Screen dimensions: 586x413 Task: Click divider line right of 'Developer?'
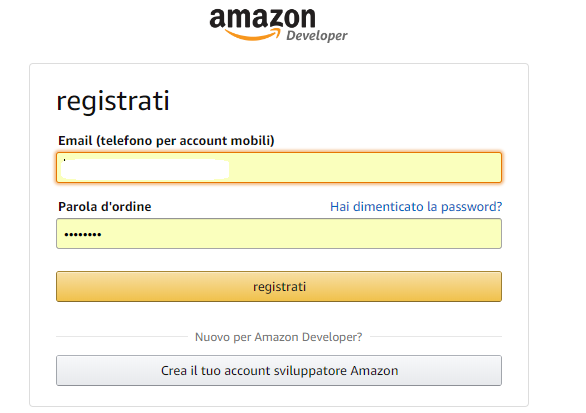point(436,336)
